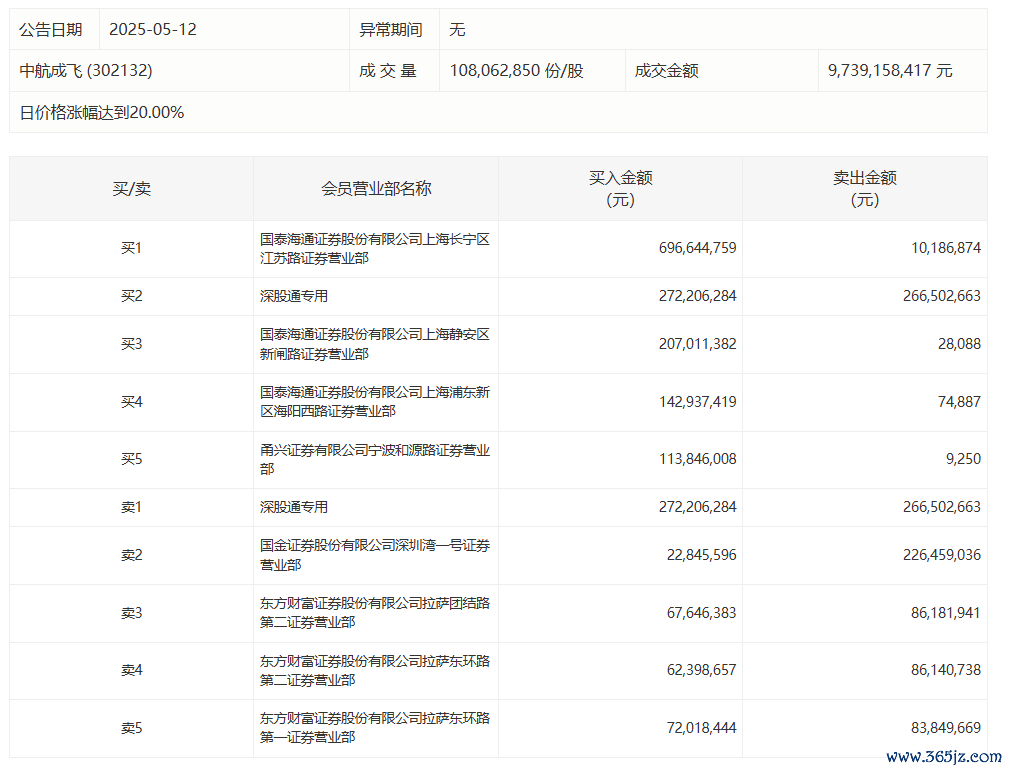Select sell amount 9,250
1009x772 pixels.
tap(963, 459)
